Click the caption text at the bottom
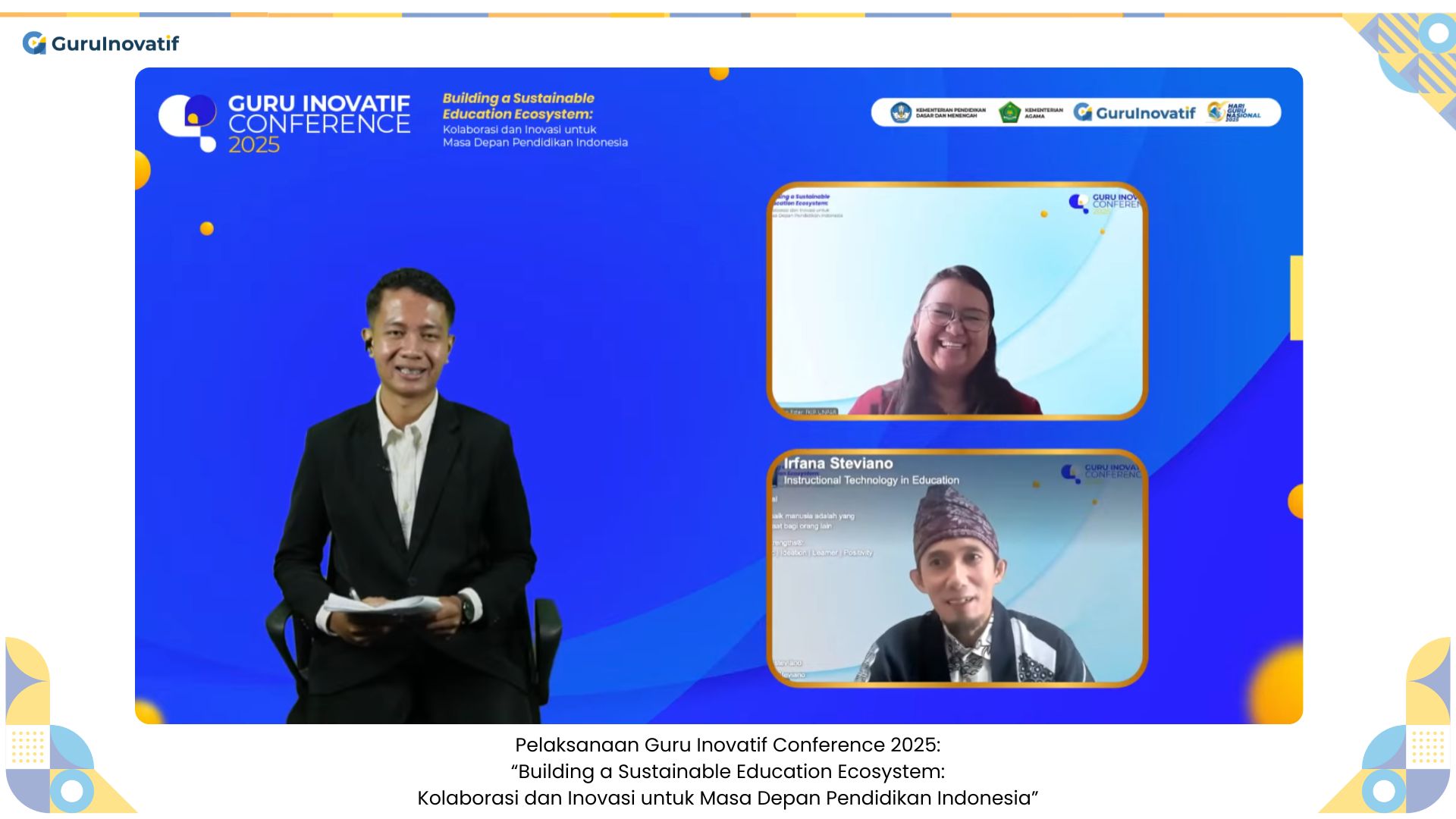 pos(728,772)
